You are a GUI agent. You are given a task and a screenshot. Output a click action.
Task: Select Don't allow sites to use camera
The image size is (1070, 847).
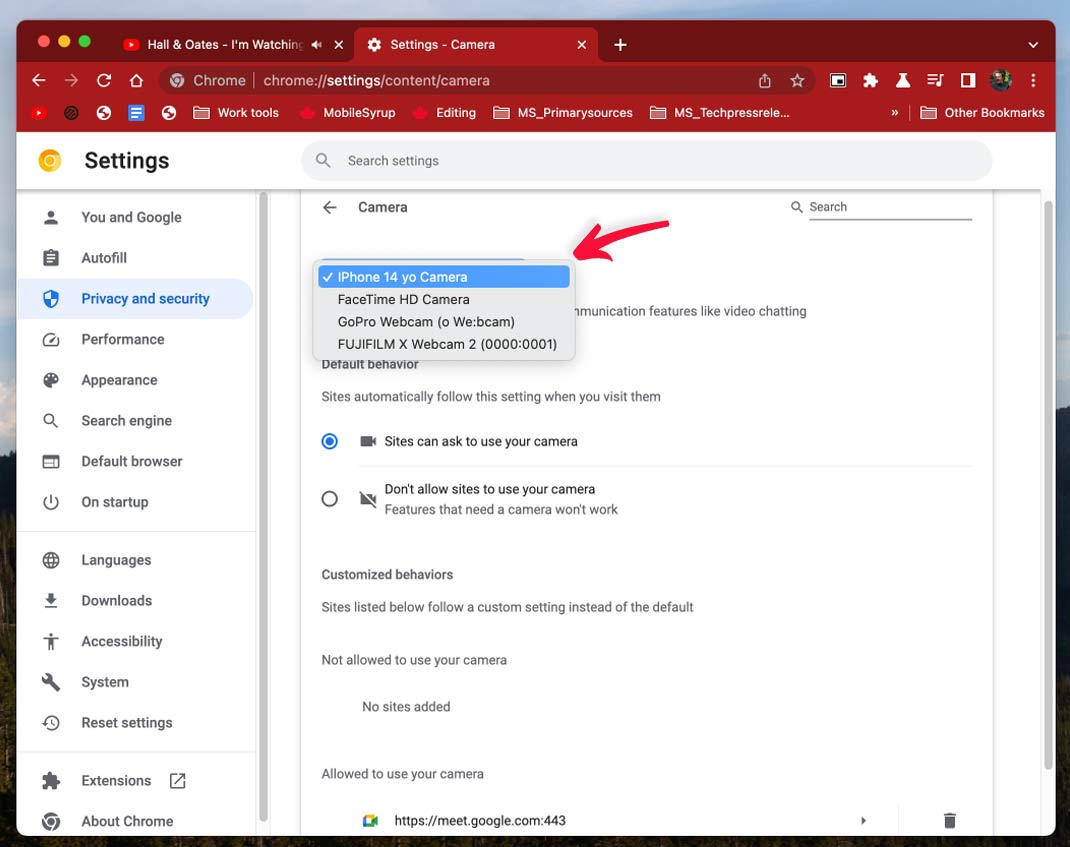[330, 498]
